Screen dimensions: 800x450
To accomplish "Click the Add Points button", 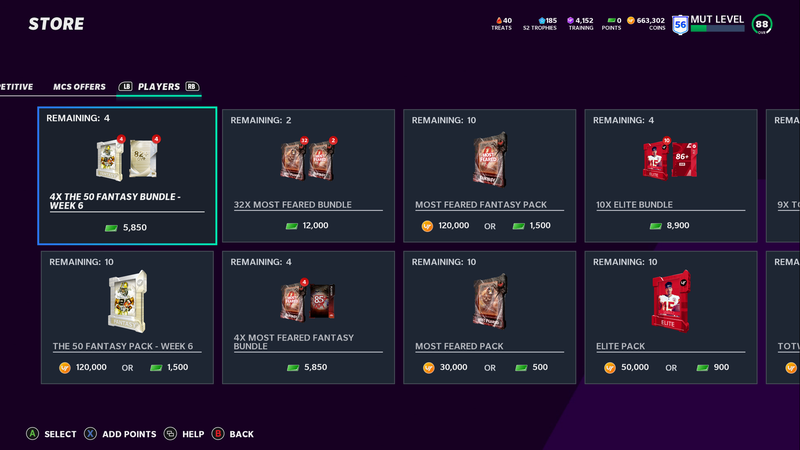I will 120,434.
